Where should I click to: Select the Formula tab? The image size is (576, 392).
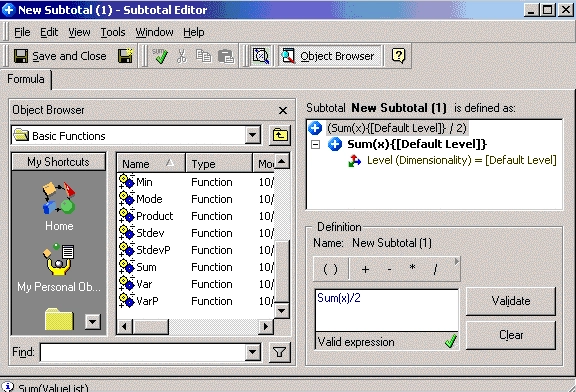(26, 79)
